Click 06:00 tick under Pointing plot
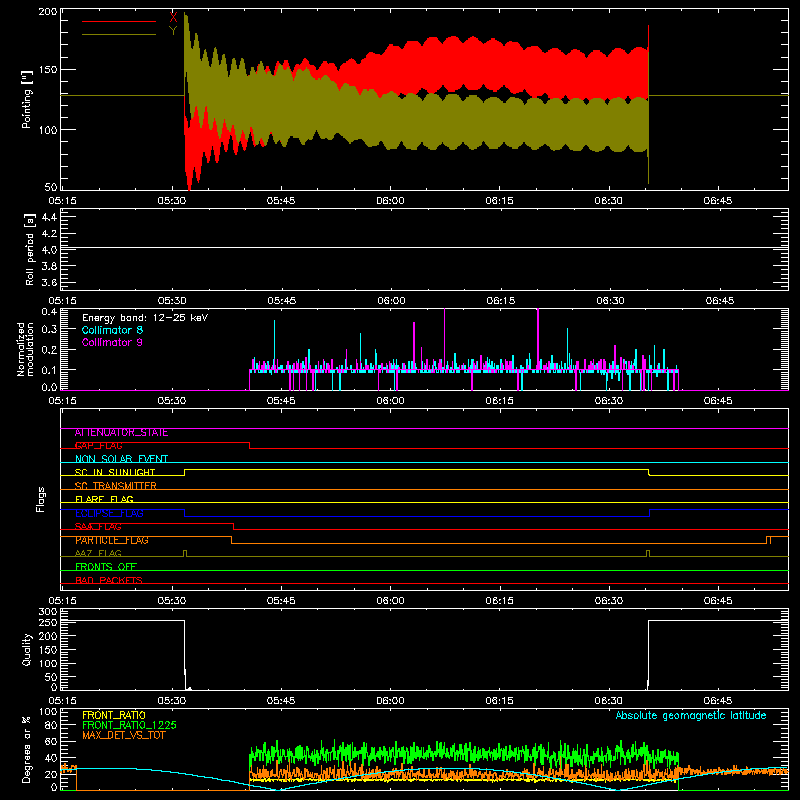This screenshot has width=800, height=800. 390,201
